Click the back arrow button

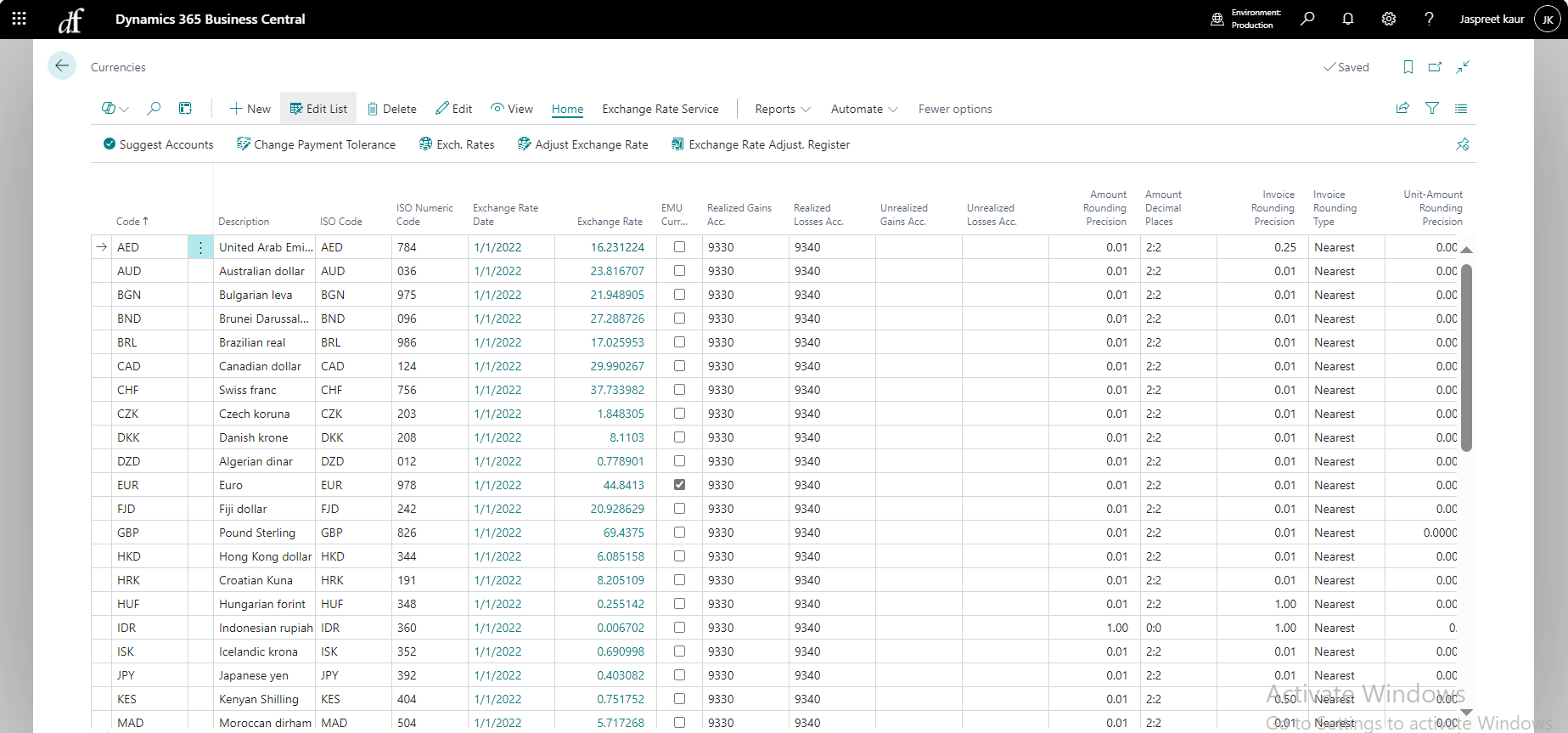[62, 66]
